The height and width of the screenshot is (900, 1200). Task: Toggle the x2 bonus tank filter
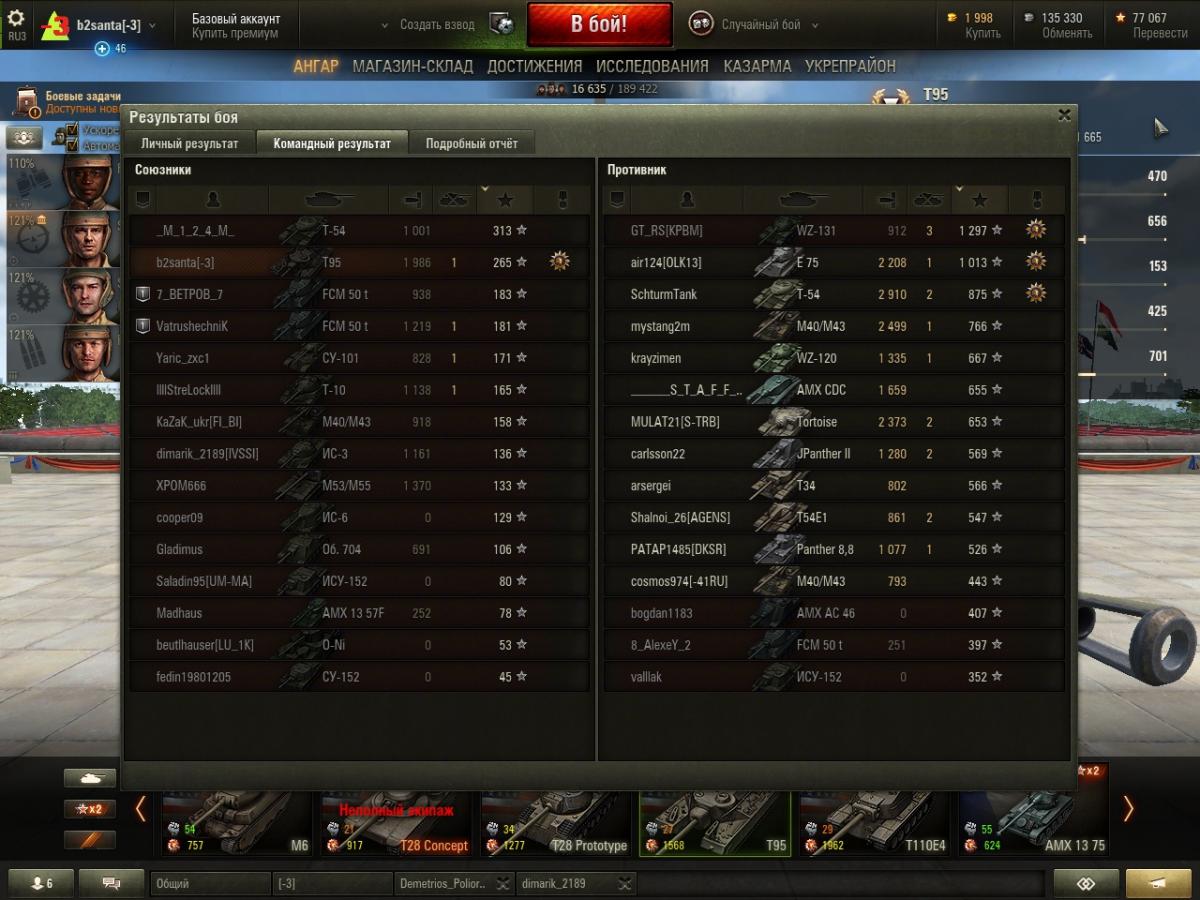click(90, 809)
